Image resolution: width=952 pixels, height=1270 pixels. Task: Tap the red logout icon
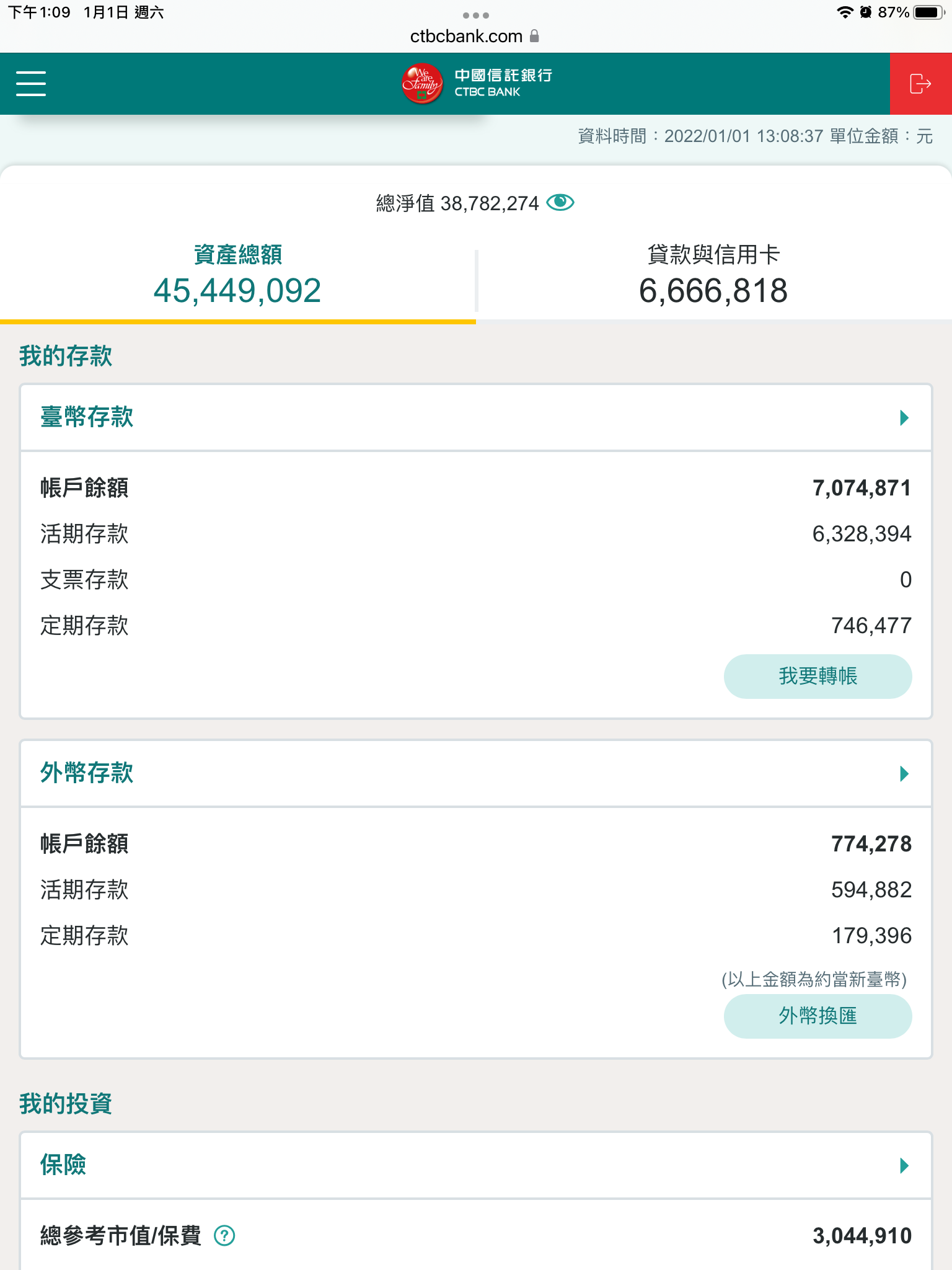(920, 84)
